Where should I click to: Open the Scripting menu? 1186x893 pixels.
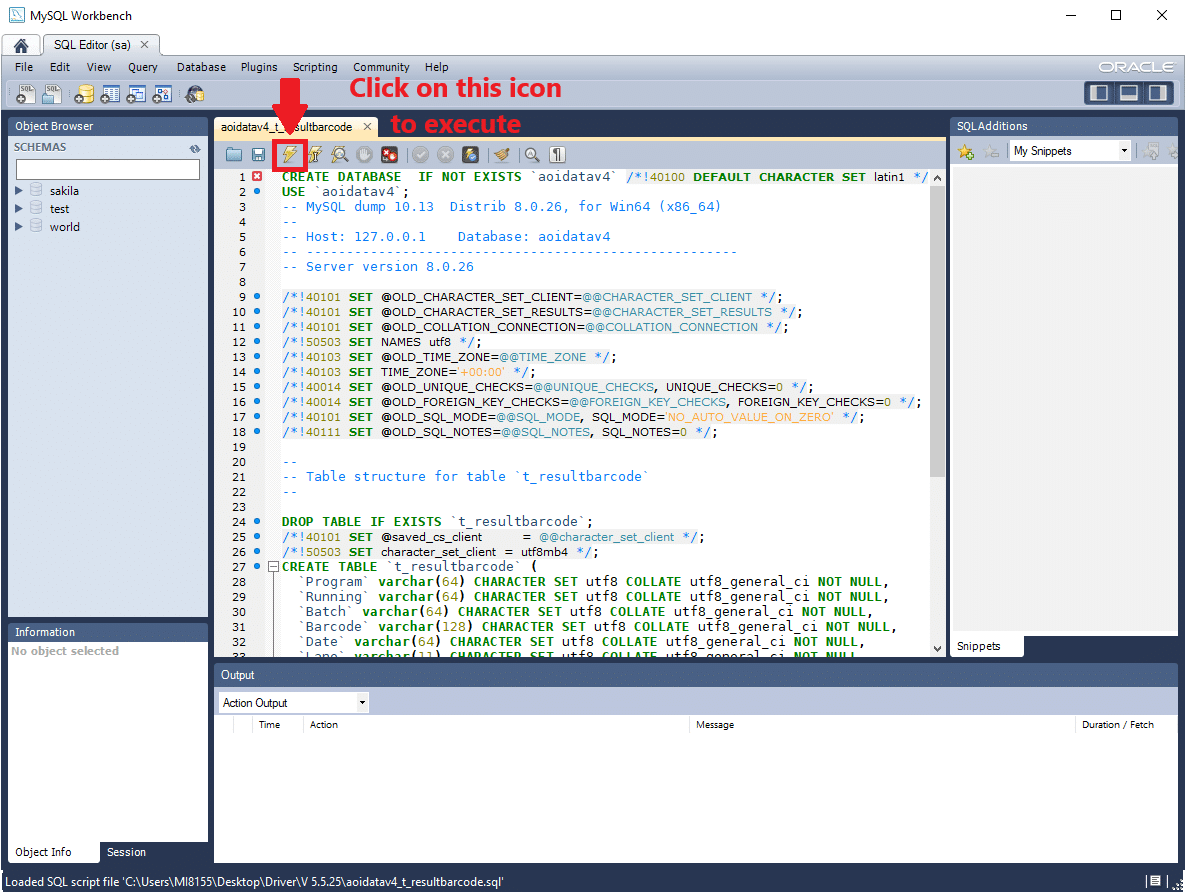(315, 67)
